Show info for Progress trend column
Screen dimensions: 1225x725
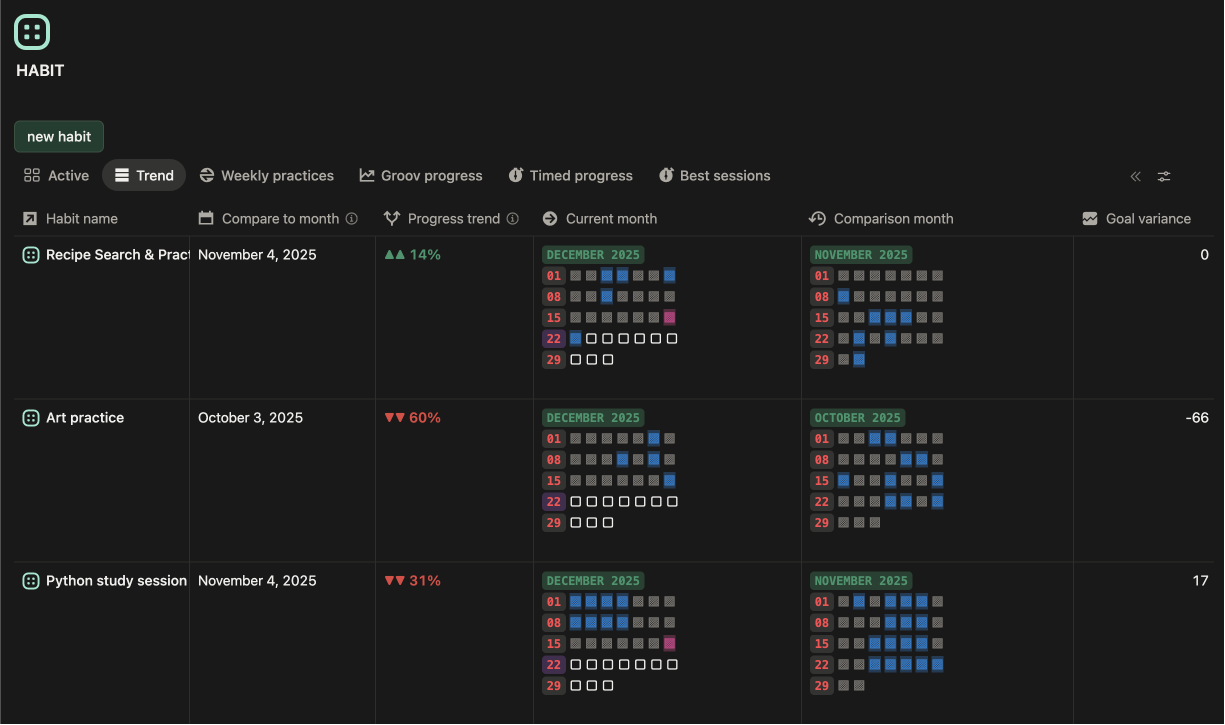(x=513, y=219)
